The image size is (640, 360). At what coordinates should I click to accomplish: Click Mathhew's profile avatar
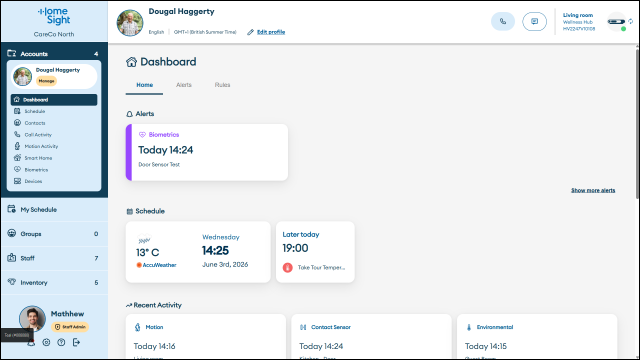coord(32,319)
